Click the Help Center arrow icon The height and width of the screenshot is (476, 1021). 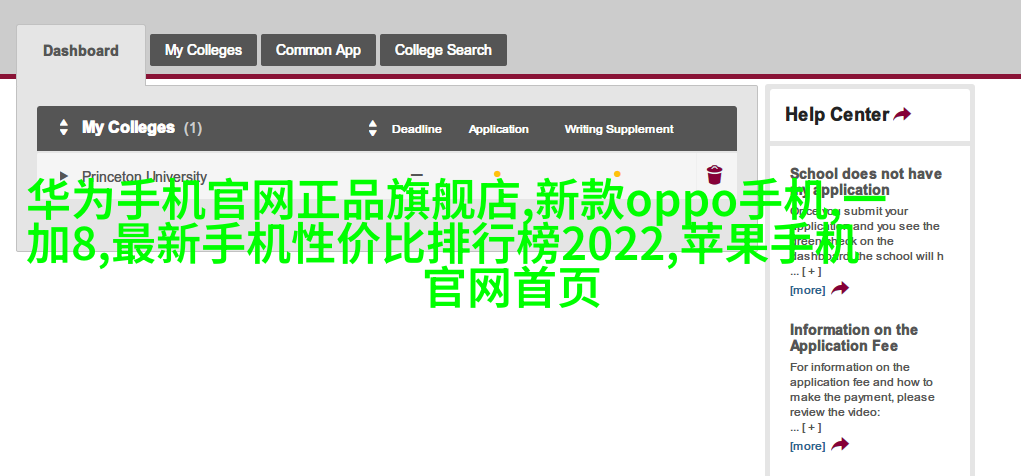tap(902, 115)
